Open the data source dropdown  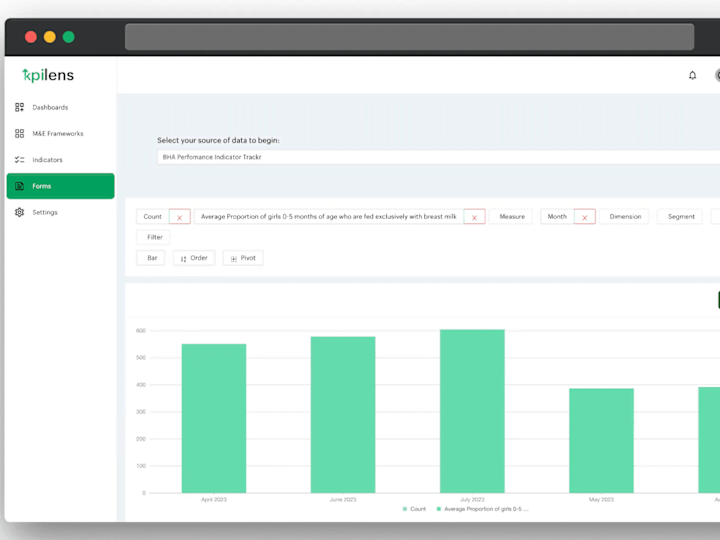(439, 157)
